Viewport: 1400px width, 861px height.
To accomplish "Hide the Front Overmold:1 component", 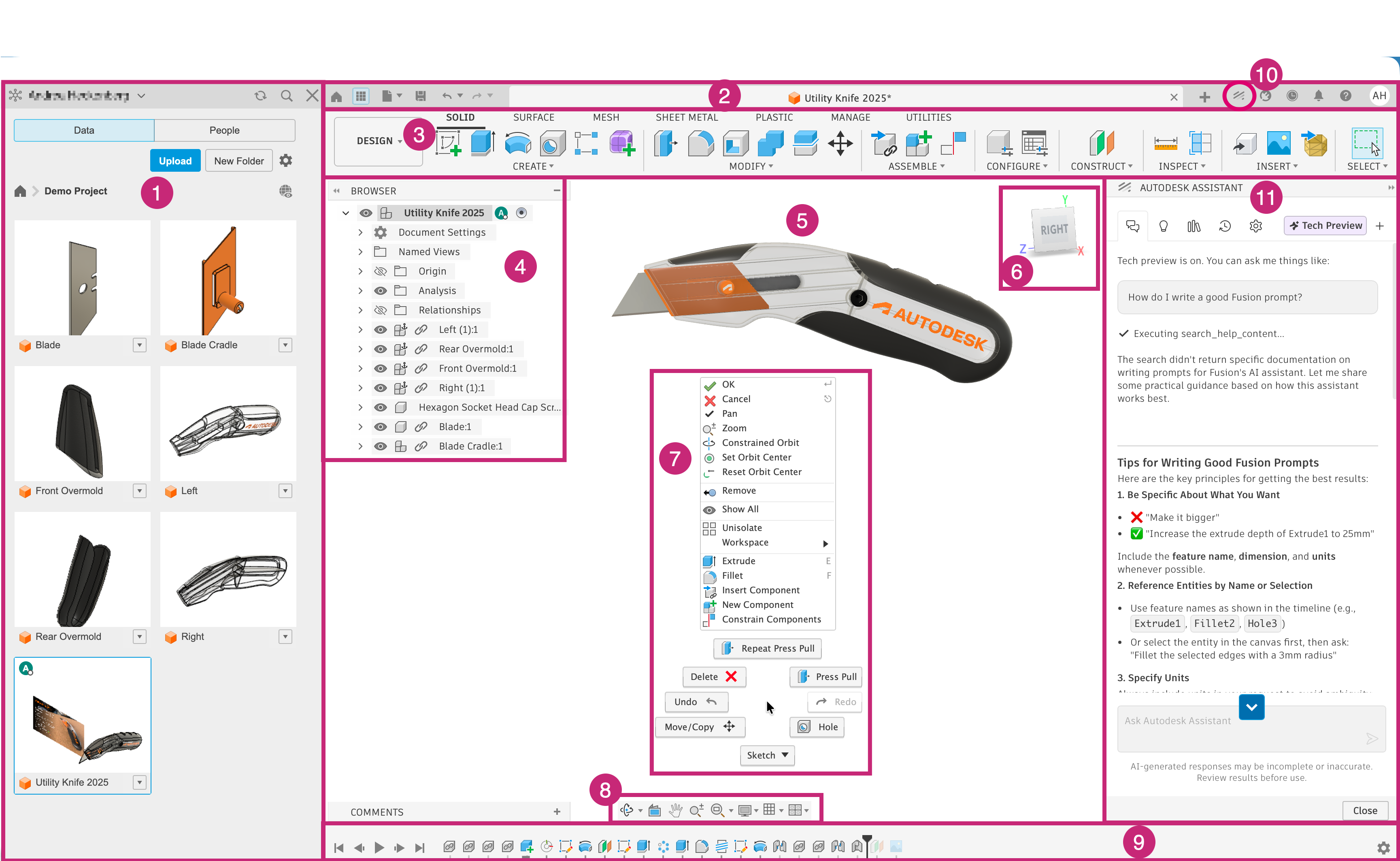I will pos(380,369).
